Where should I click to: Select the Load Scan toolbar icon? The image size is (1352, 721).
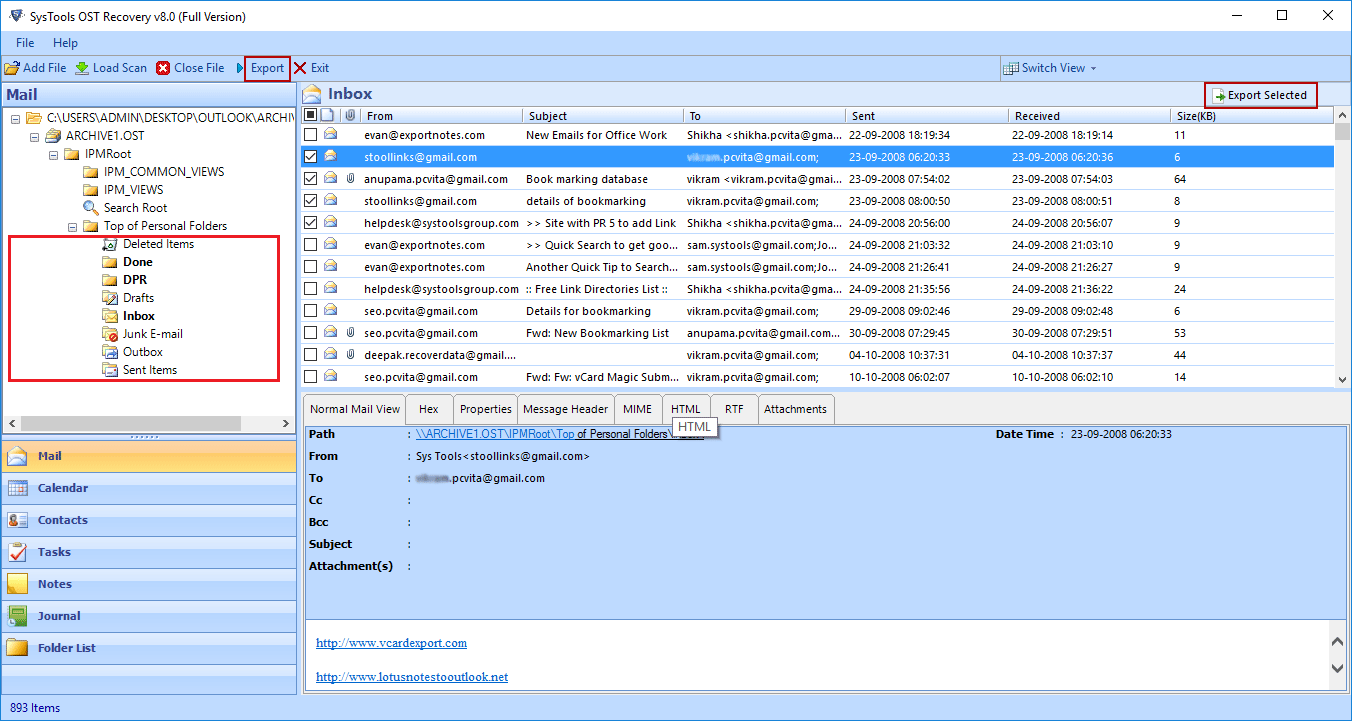110,68
